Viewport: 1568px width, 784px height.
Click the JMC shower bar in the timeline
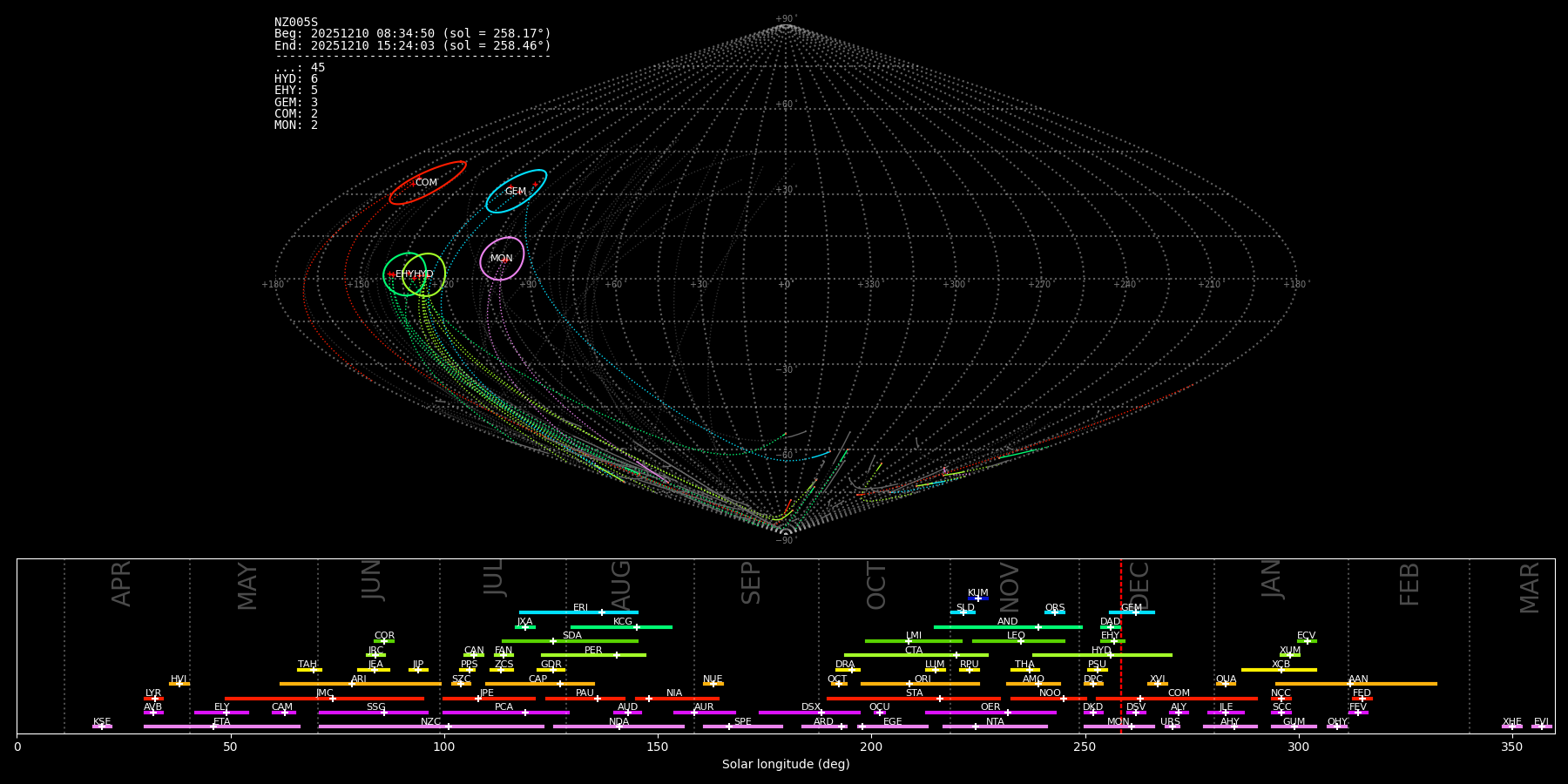[324, 698]
